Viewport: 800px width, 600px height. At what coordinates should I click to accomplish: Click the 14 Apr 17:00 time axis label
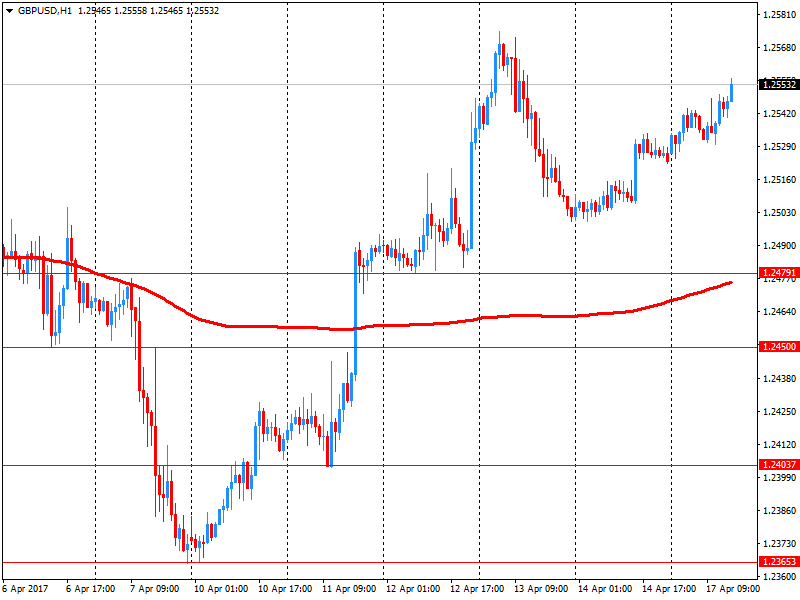[x=669, y=589]
